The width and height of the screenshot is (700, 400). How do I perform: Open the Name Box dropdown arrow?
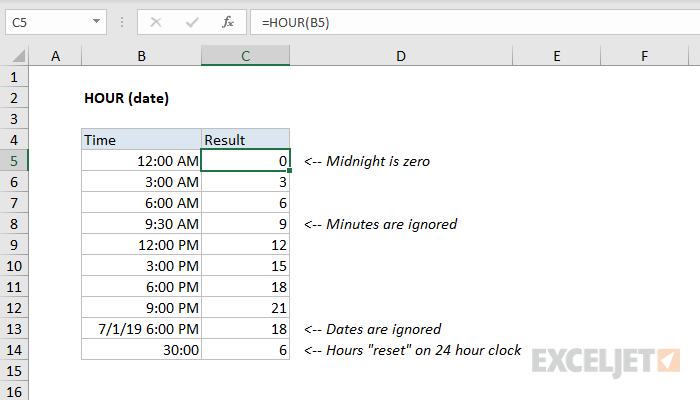tap(96, 21)
